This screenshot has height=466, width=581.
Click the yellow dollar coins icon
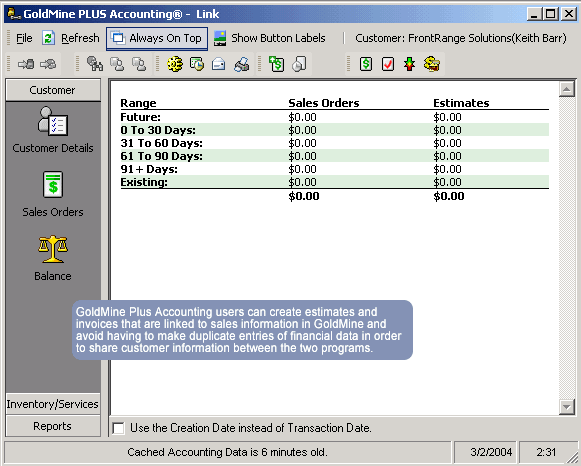tap(432, 64)
